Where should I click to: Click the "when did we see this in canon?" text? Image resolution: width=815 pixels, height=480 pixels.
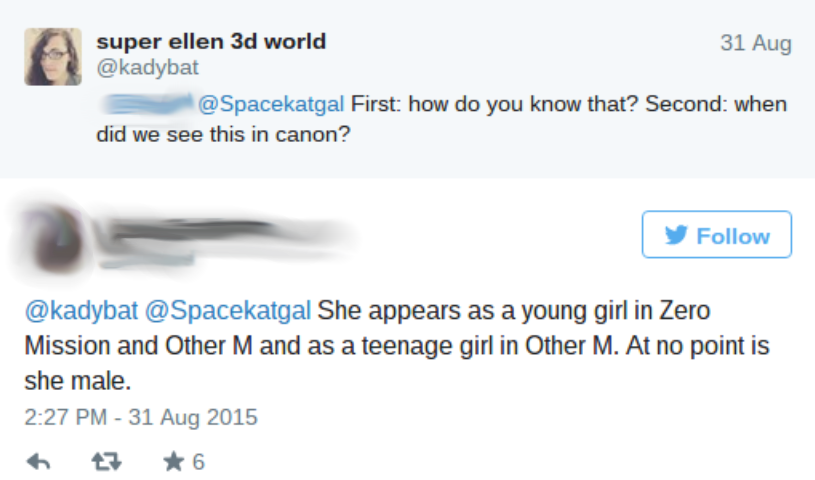pyautogui.click(x=224, y=134)
